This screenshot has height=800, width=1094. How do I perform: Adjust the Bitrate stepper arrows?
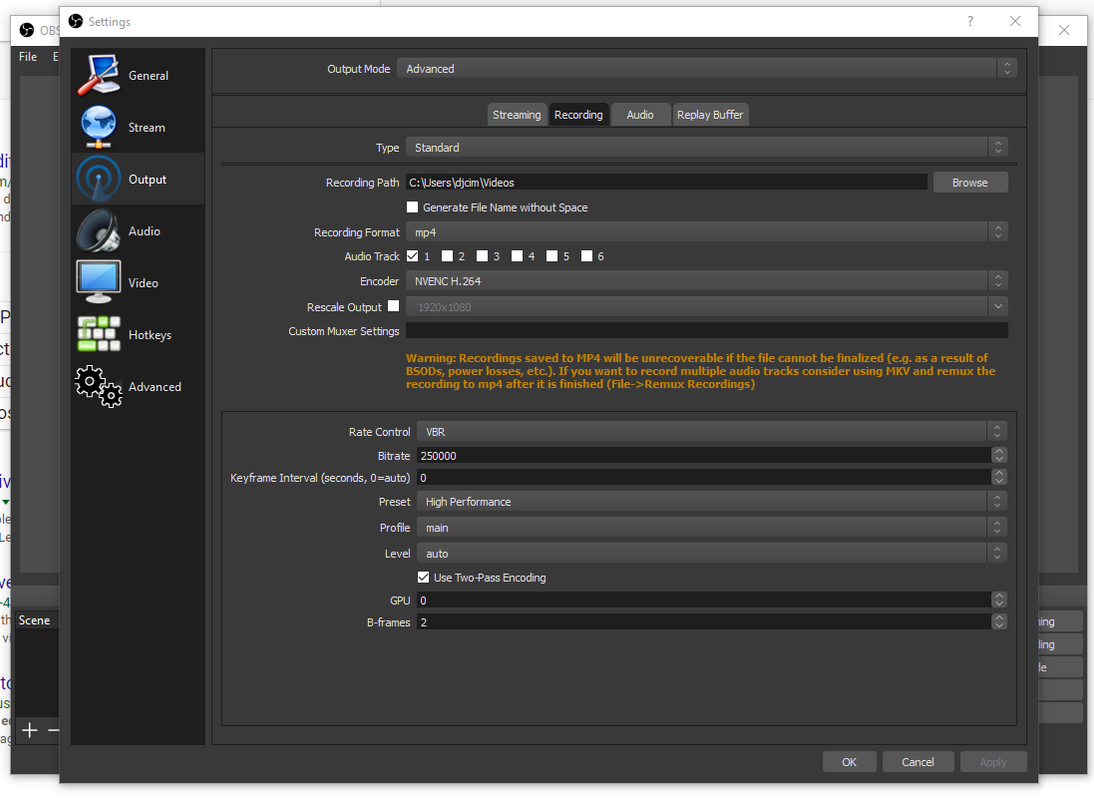(x=999, y=455)
